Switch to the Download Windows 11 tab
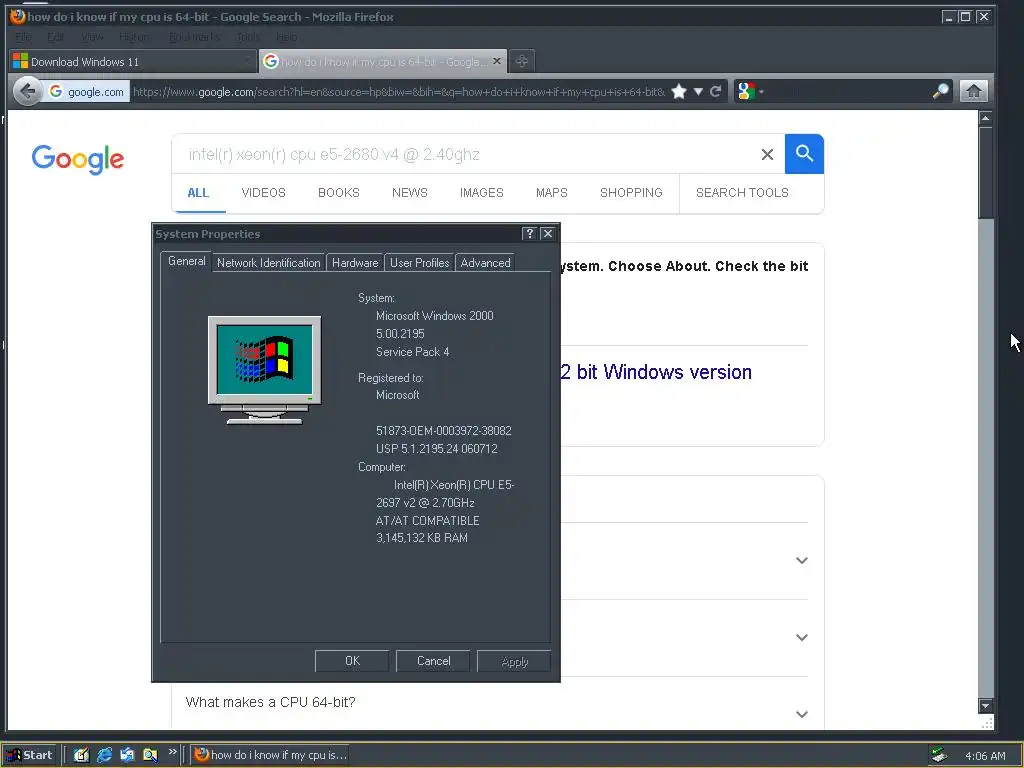 (x=133, y=61)
